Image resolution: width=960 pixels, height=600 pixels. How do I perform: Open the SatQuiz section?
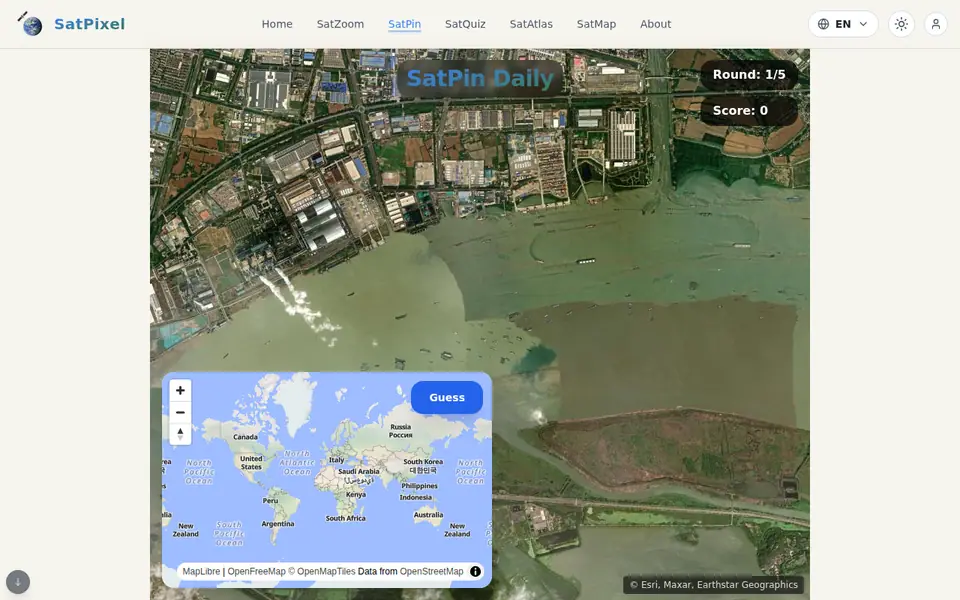pyautogui.click(x=465, y=24)
